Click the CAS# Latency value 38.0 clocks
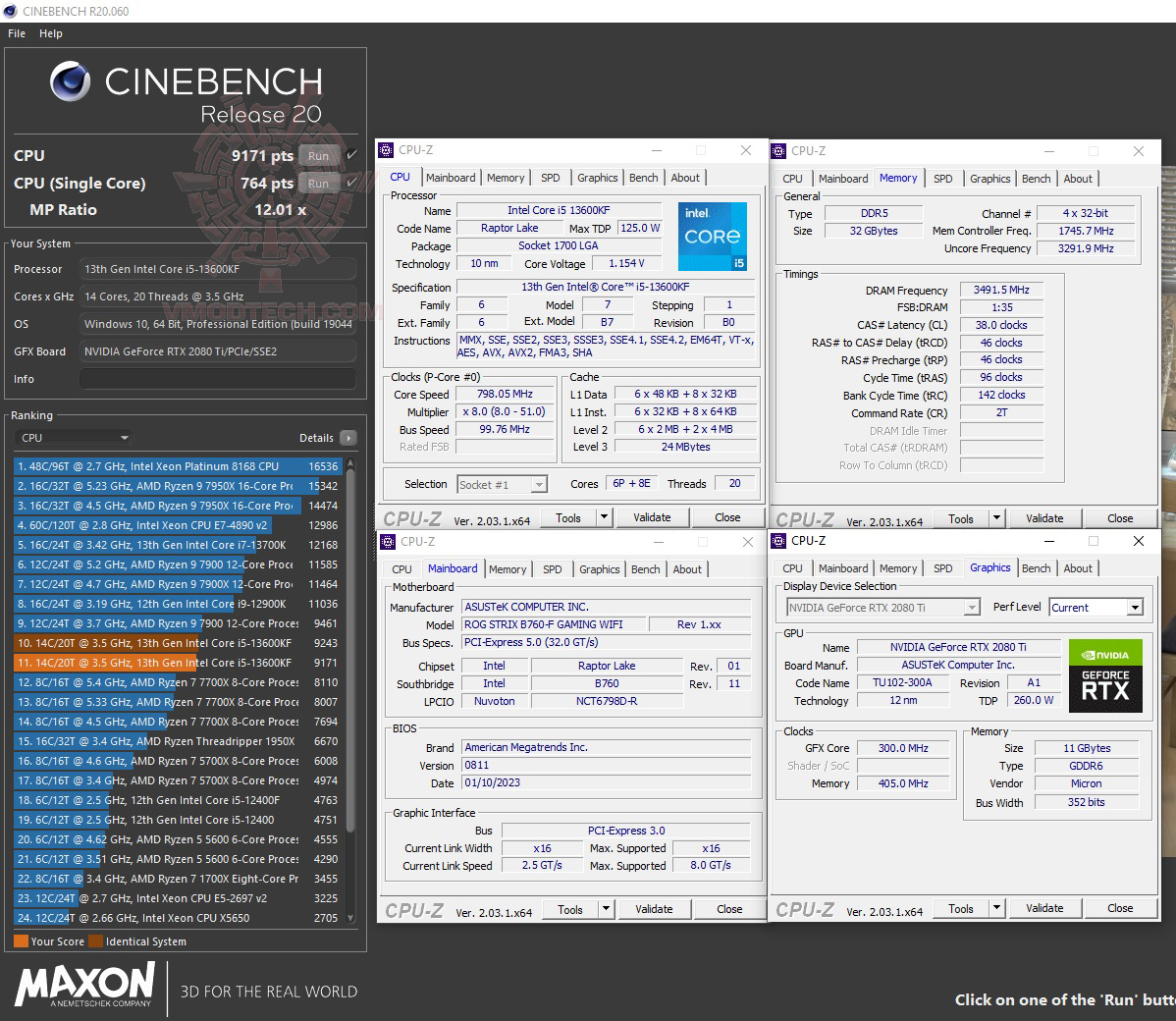 (x=1001, y=325)
